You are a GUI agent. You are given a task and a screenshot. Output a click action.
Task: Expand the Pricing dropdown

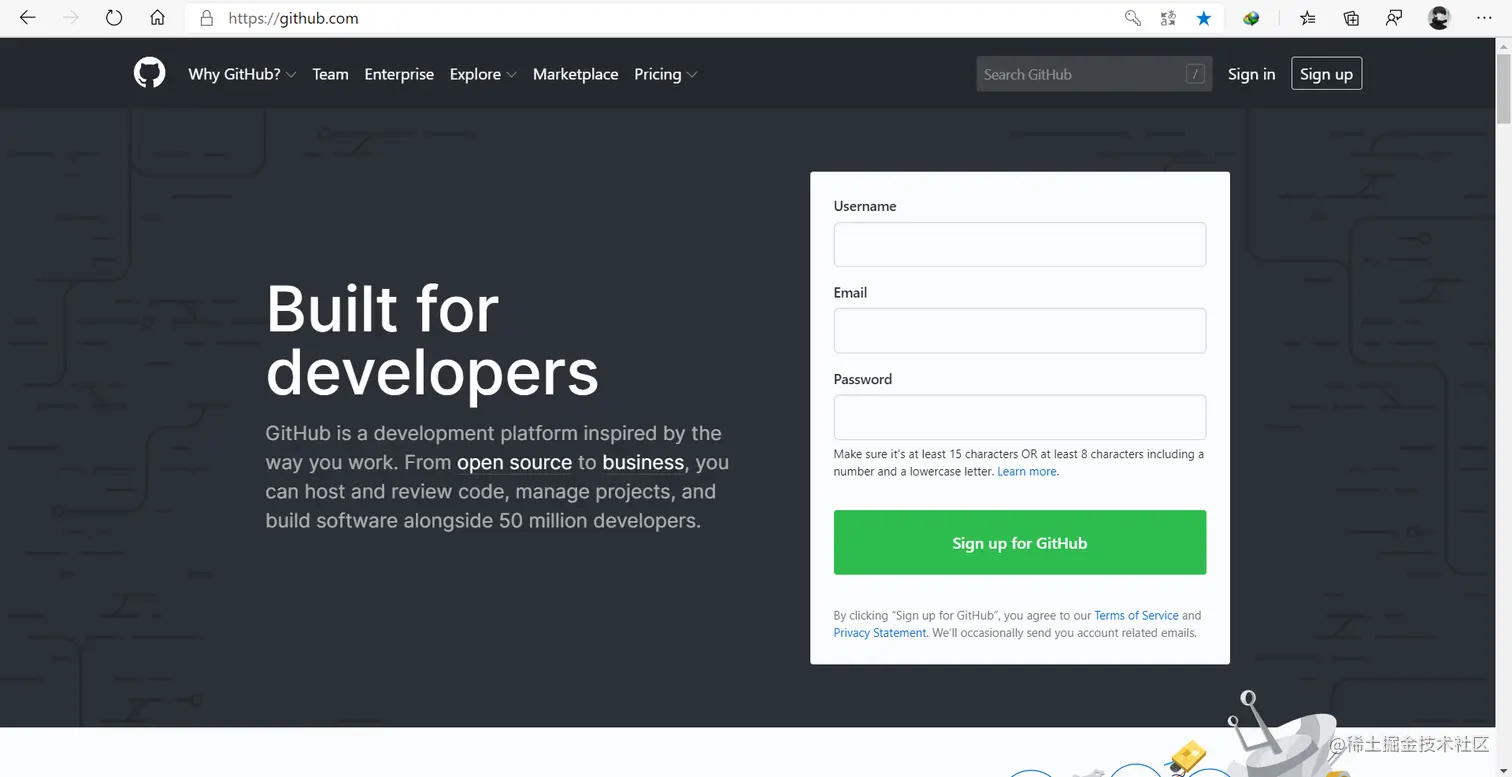[666, 74]
